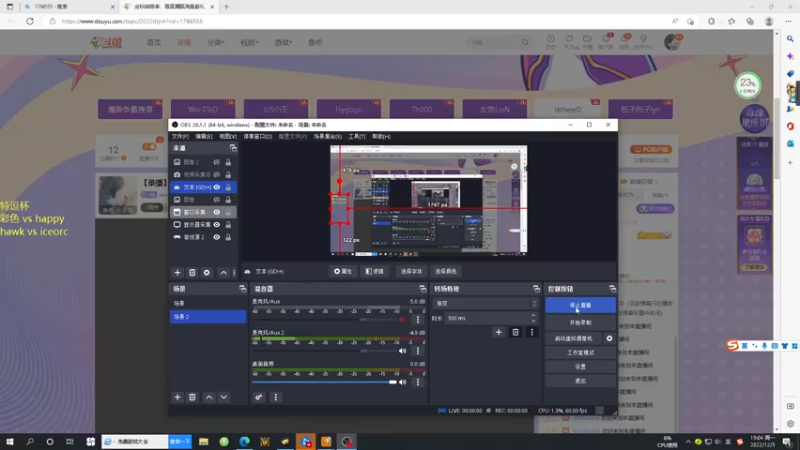Click the blue stop streaming button
This screenshot has width=800, height=450.
580,305
